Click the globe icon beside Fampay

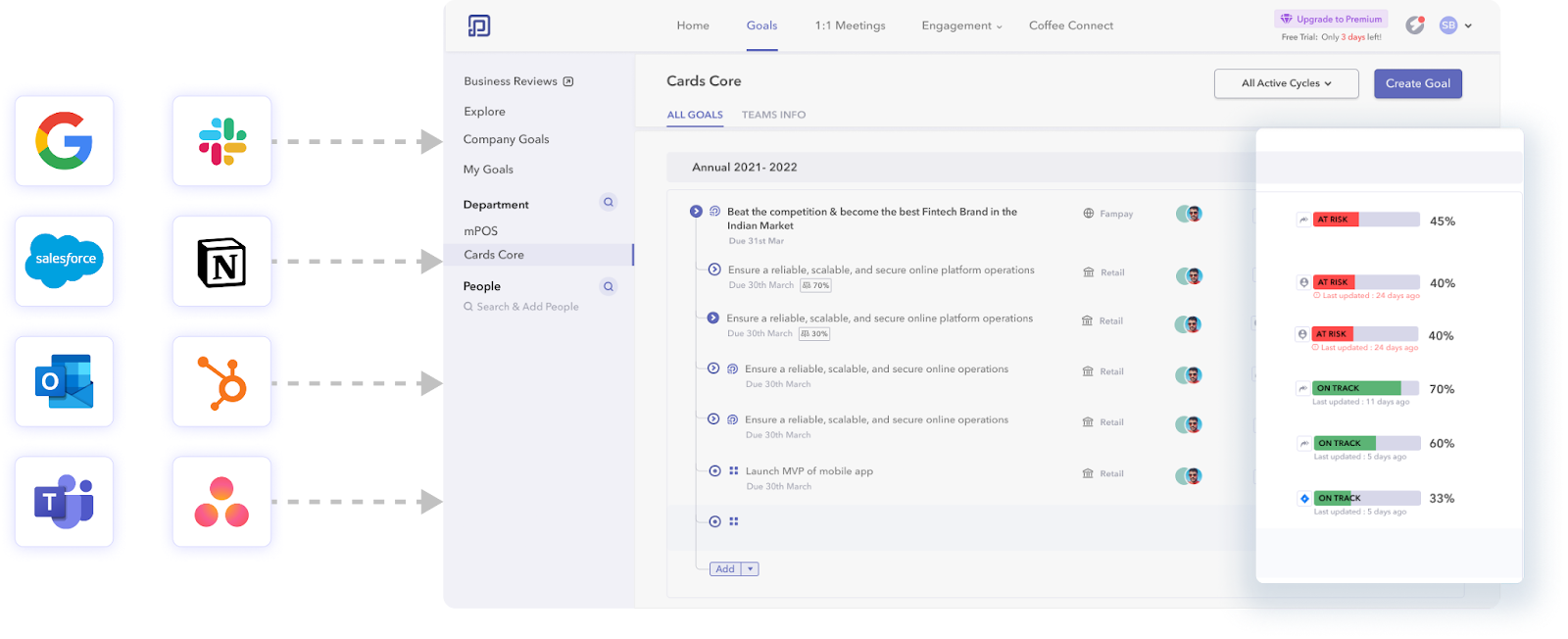coord(1089,214)
